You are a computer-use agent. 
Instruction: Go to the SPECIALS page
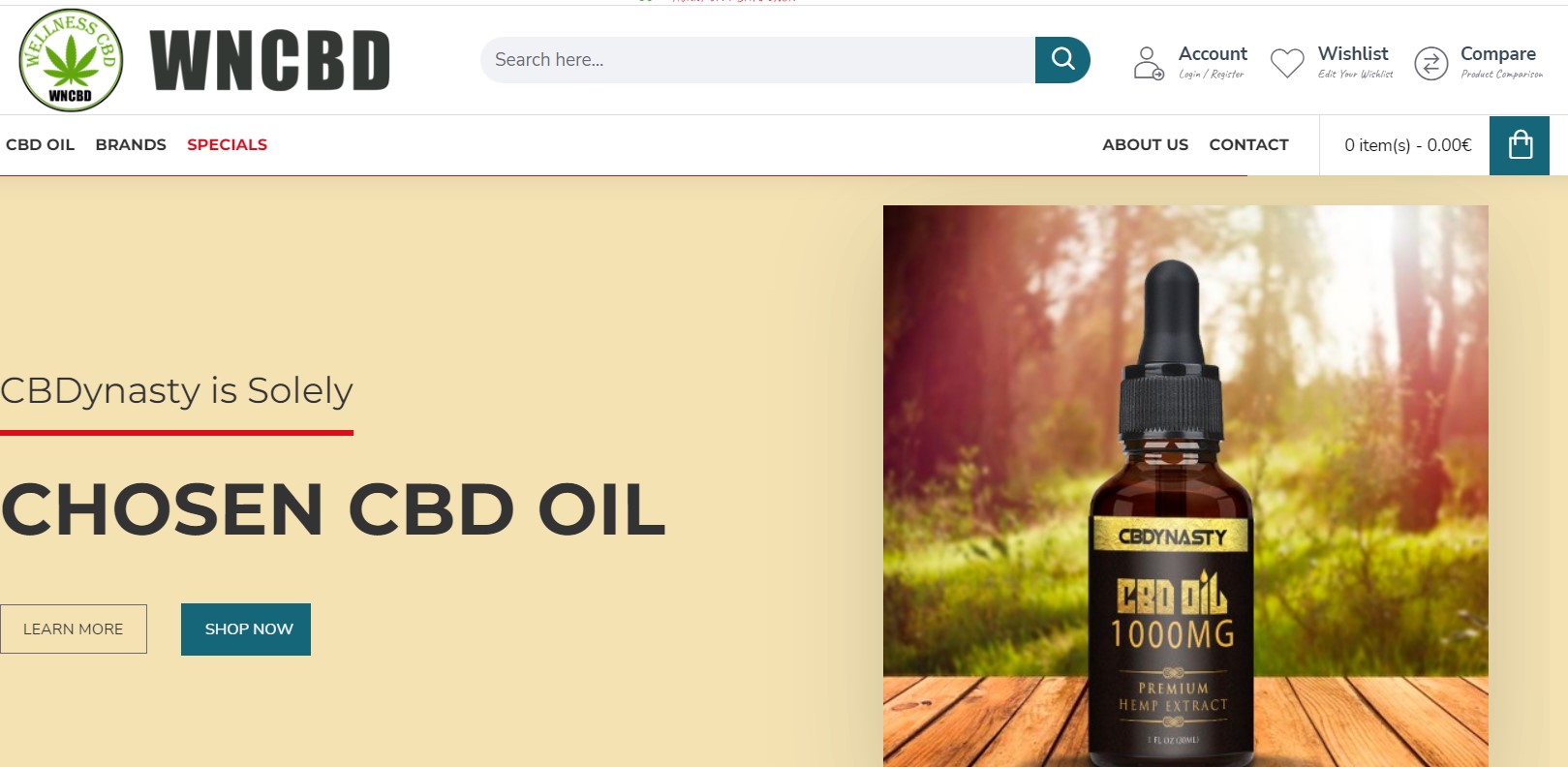227,144
